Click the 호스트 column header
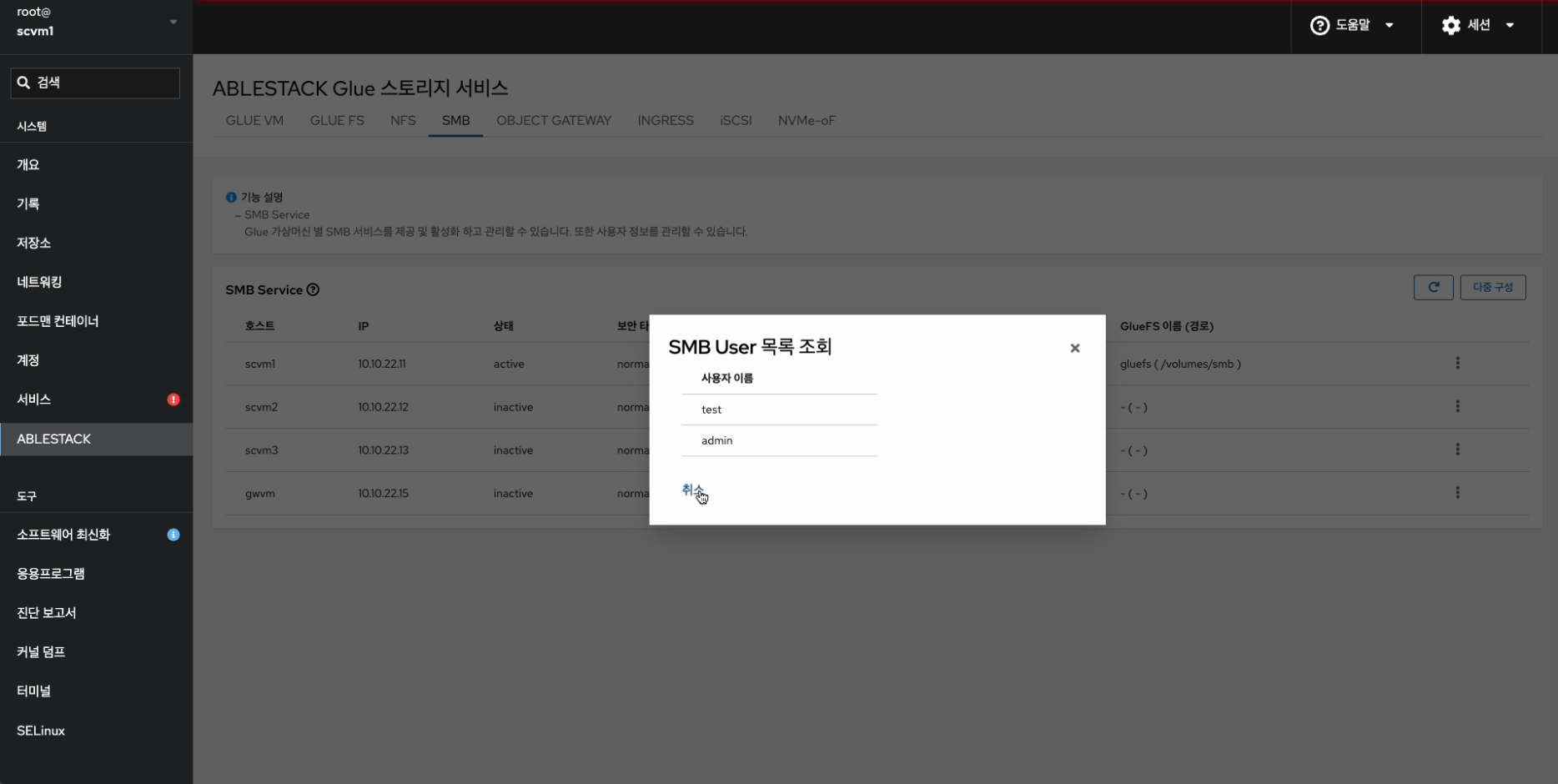The width and height of the screenshot is (1558, 784). coord(259,326)
